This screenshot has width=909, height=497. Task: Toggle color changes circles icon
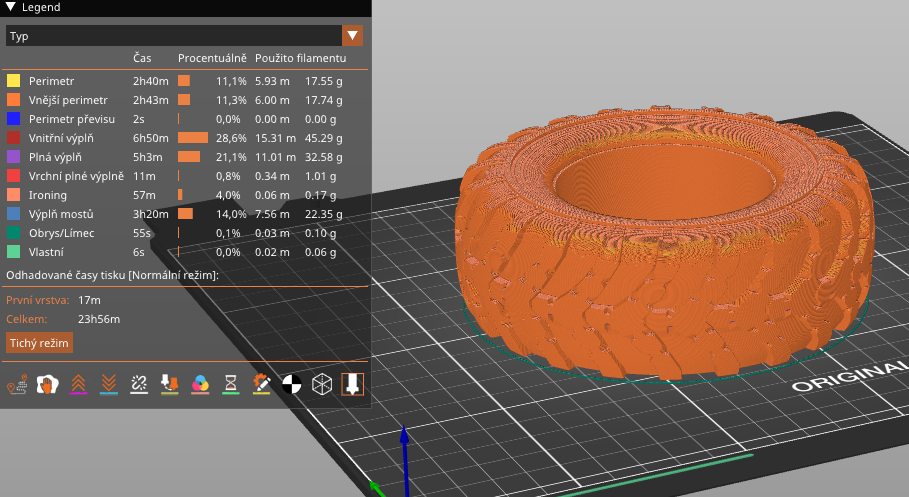coord(200,384)
